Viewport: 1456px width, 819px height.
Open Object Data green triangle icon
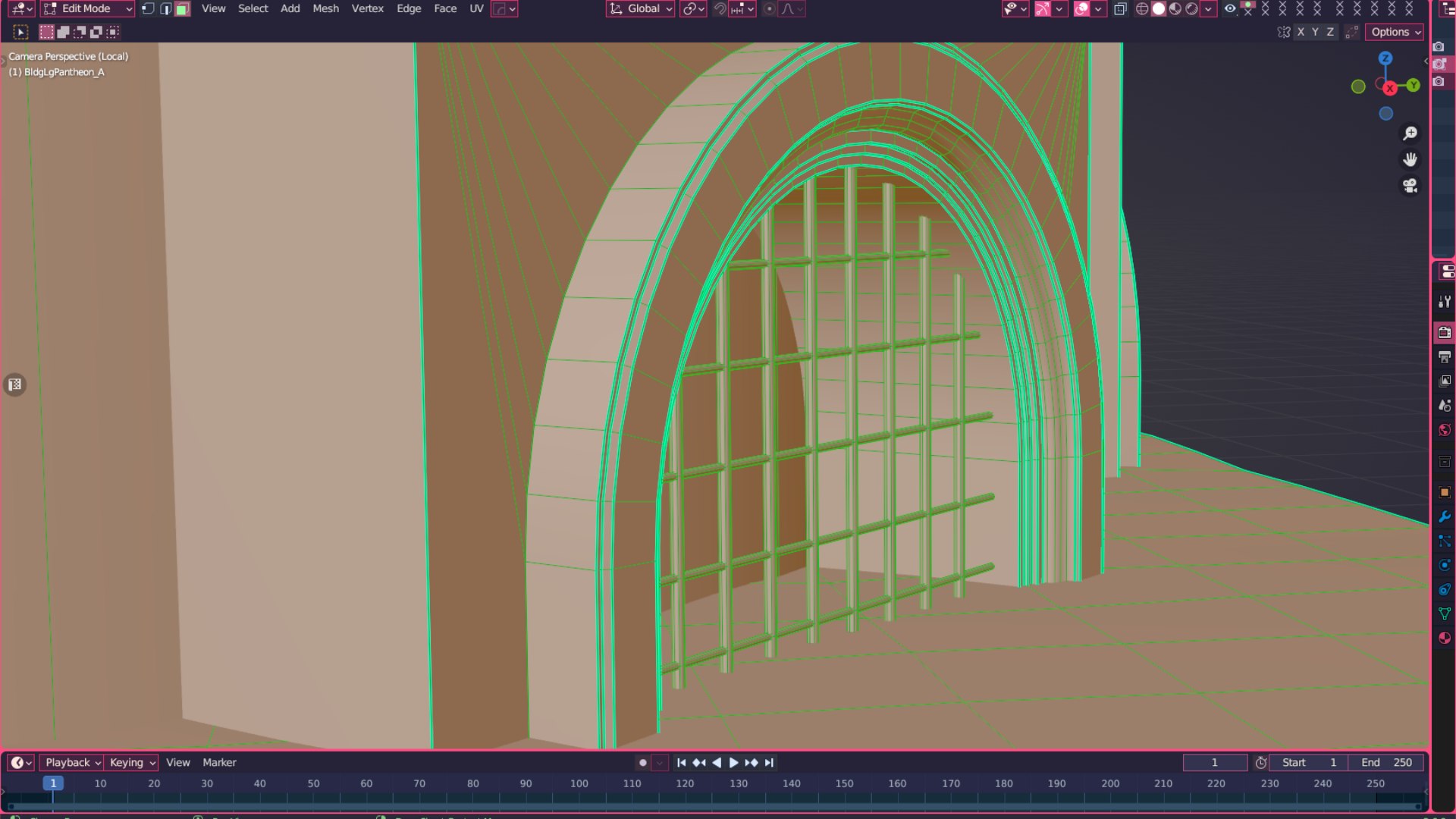[1445, 613]
